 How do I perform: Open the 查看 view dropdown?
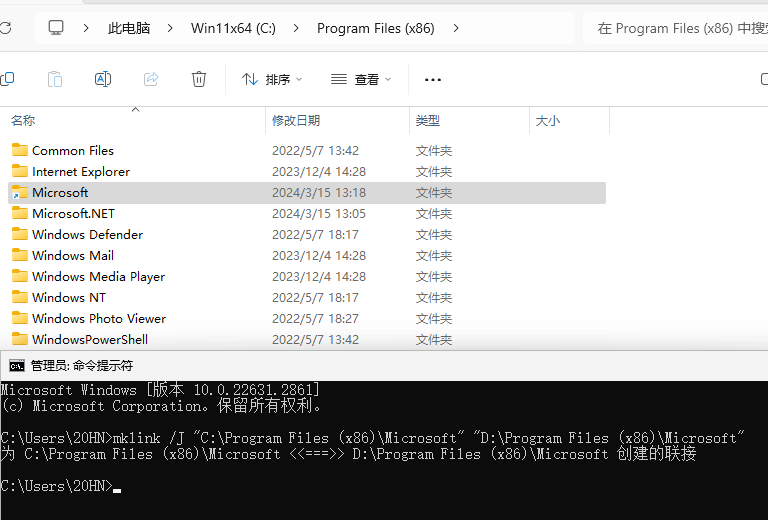[x=361, y=79]
